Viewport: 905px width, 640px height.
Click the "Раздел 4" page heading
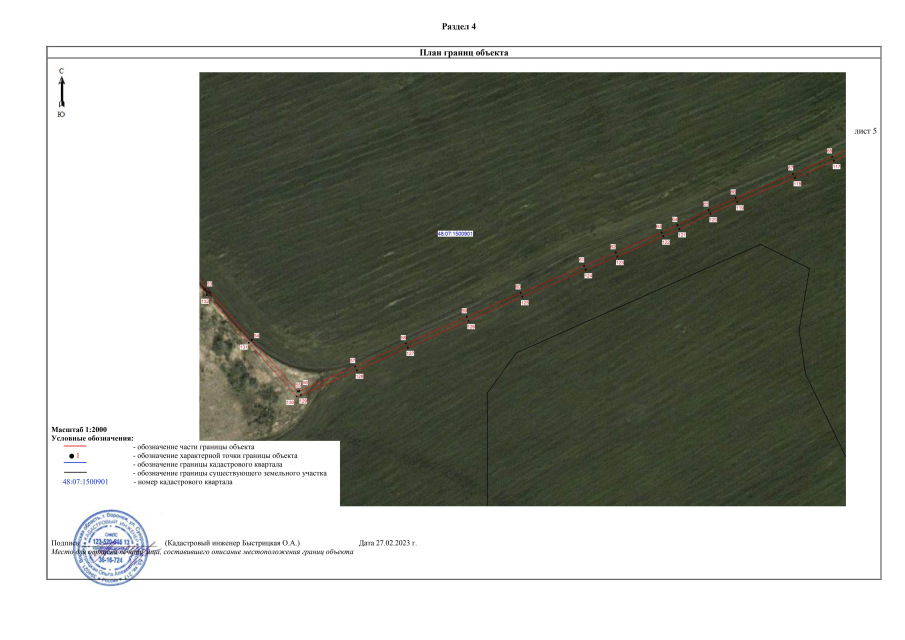coord(458,25)
